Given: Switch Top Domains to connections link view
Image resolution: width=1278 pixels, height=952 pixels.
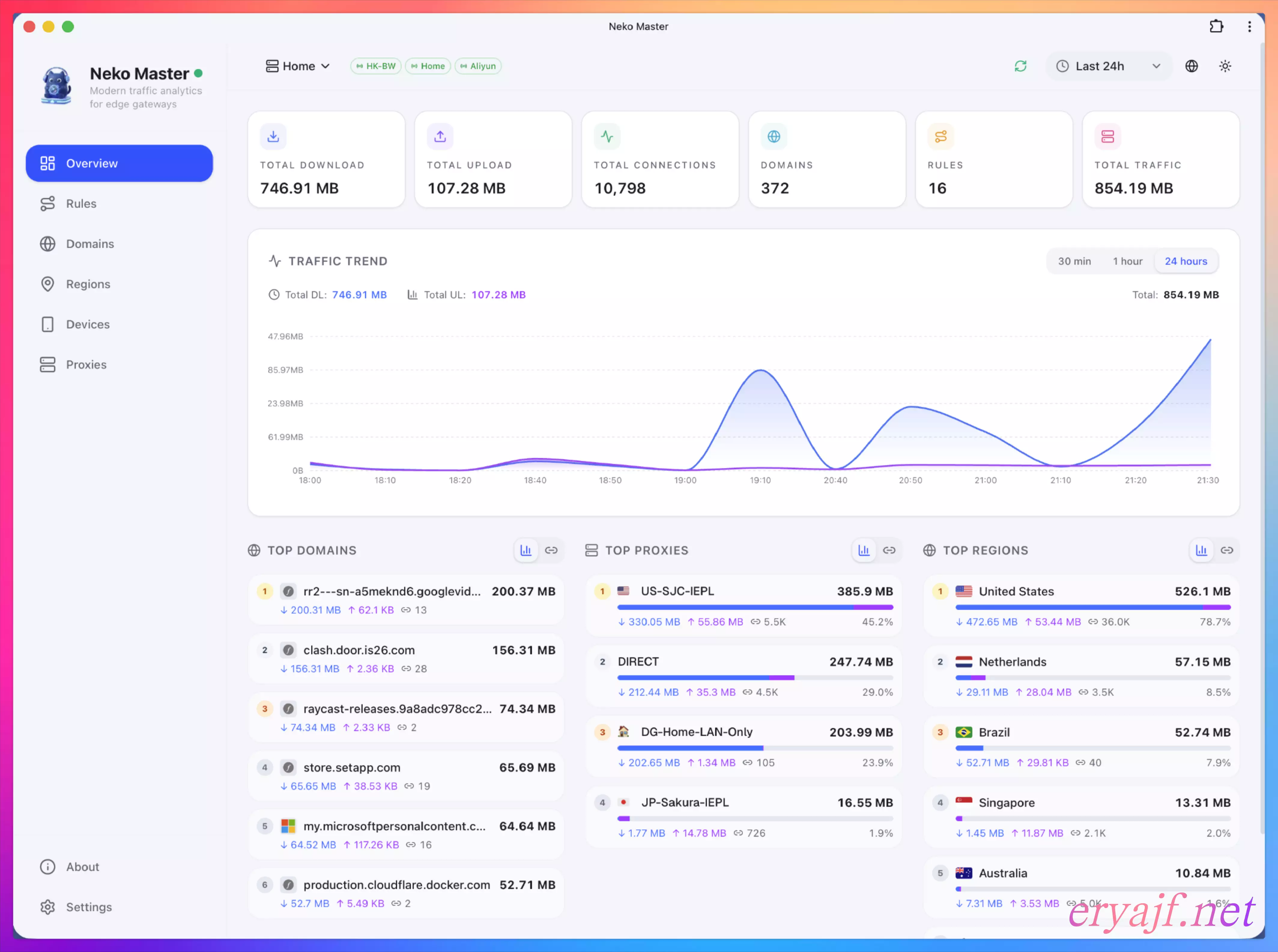Looking at the screenshot, I should tap(551, 550).
